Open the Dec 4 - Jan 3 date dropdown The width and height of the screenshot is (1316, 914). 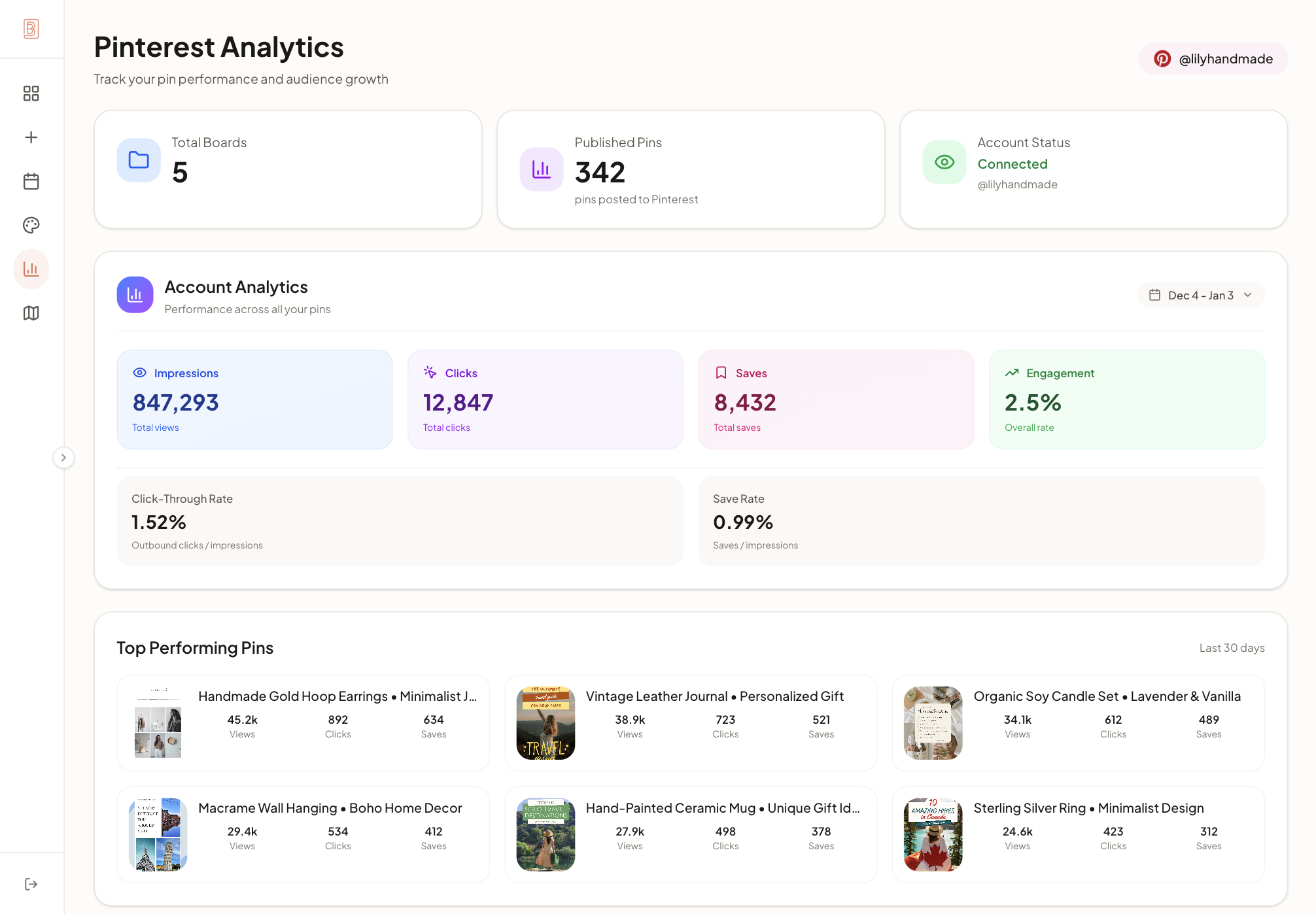click(1200, 296)
